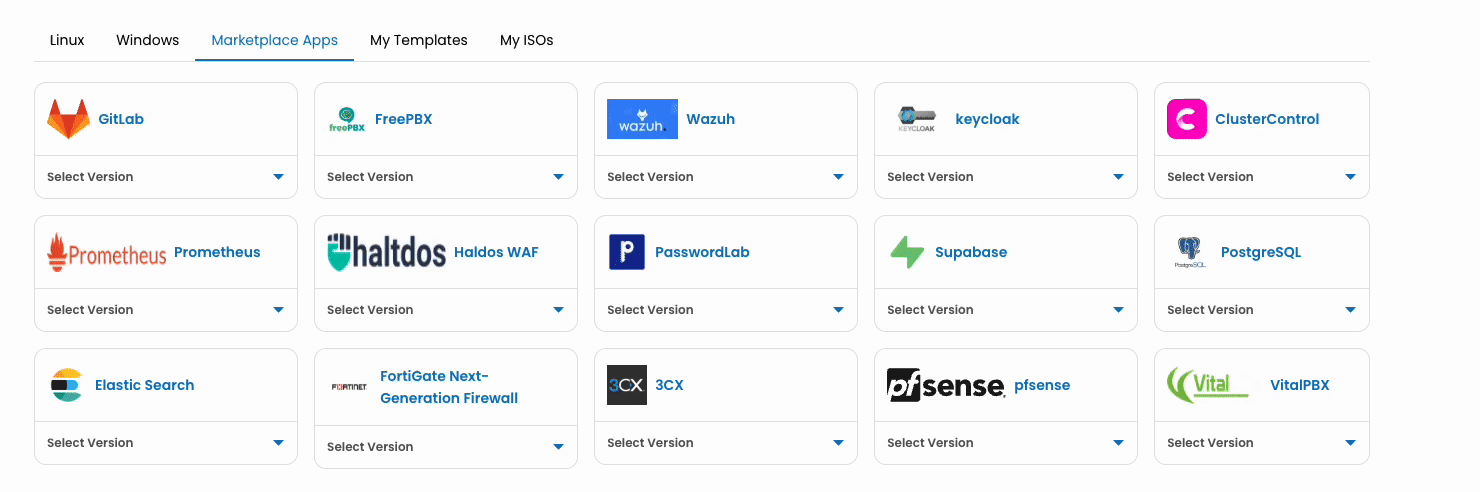Click the PostgreSQL app name
This screenshot has width=1480, height=492.
point(1261,252)
